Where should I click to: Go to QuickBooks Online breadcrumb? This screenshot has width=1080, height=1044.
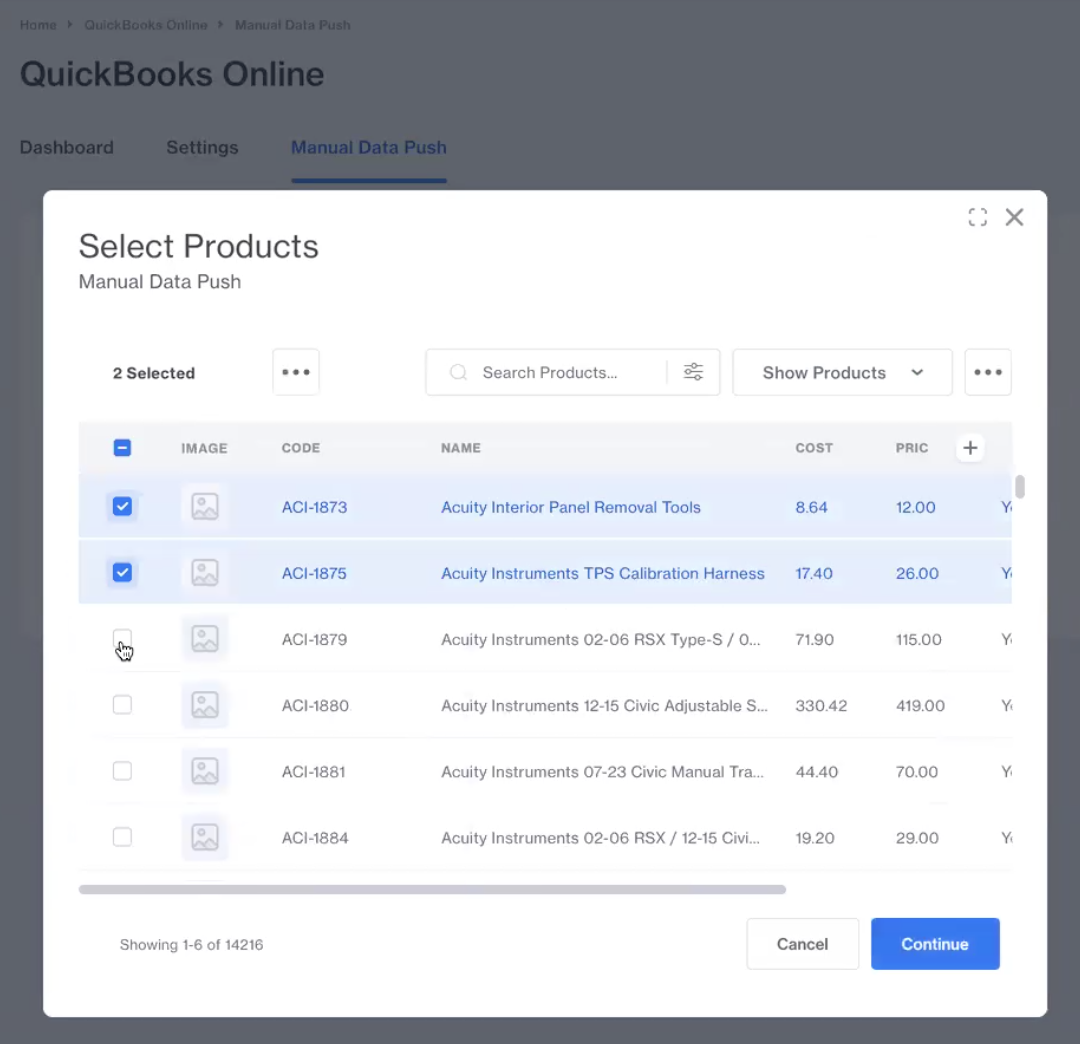click(x=145, y=25)
